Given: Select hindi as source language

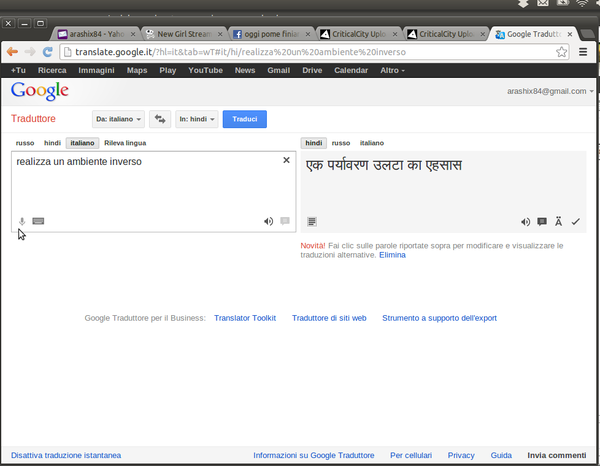Looking at the screenshot, I should (x=52, y=143).
